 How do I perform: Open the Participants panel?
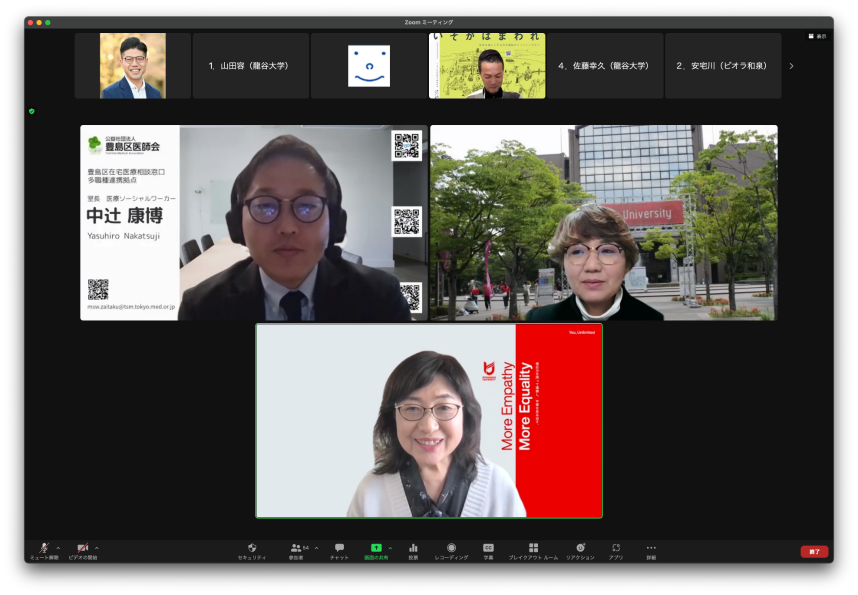click(296, 549)
